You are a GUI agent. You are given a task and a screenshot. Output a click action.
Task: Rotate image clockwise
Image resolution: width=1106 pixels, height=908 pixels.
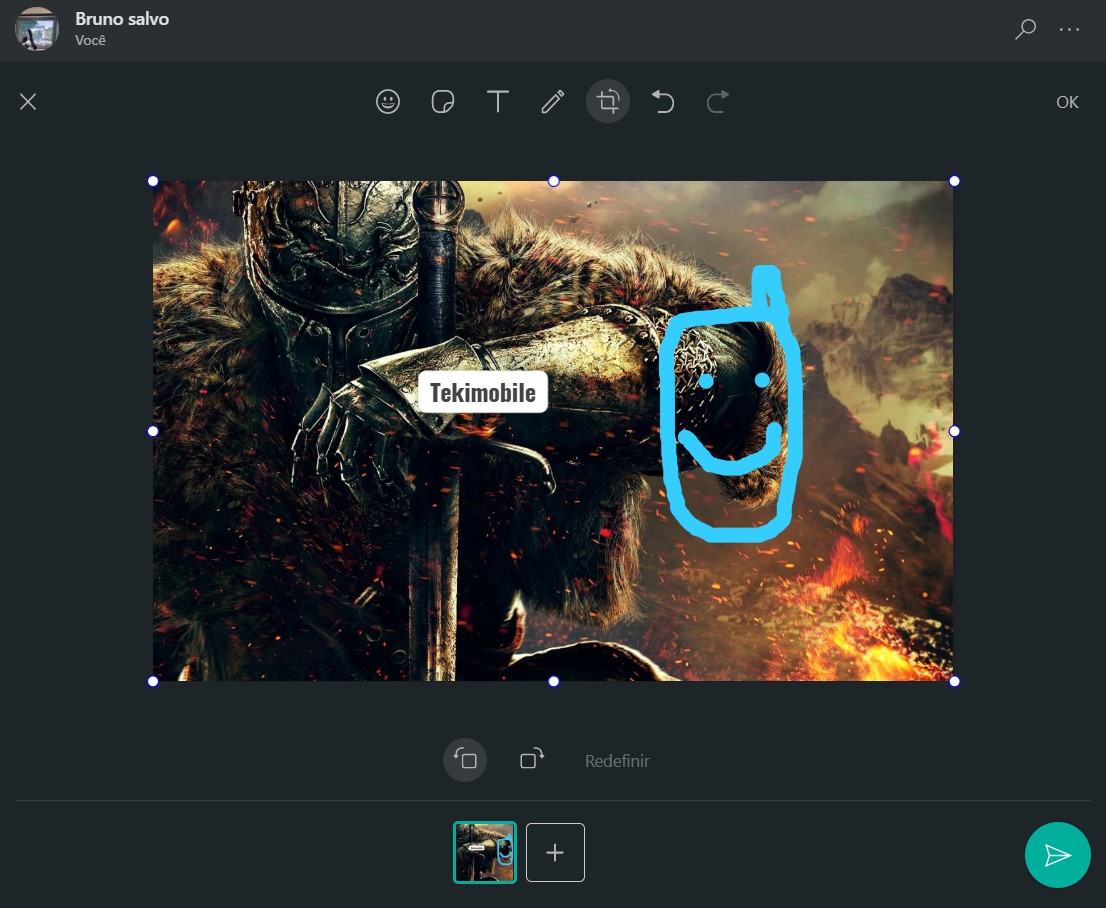[532, 759]
